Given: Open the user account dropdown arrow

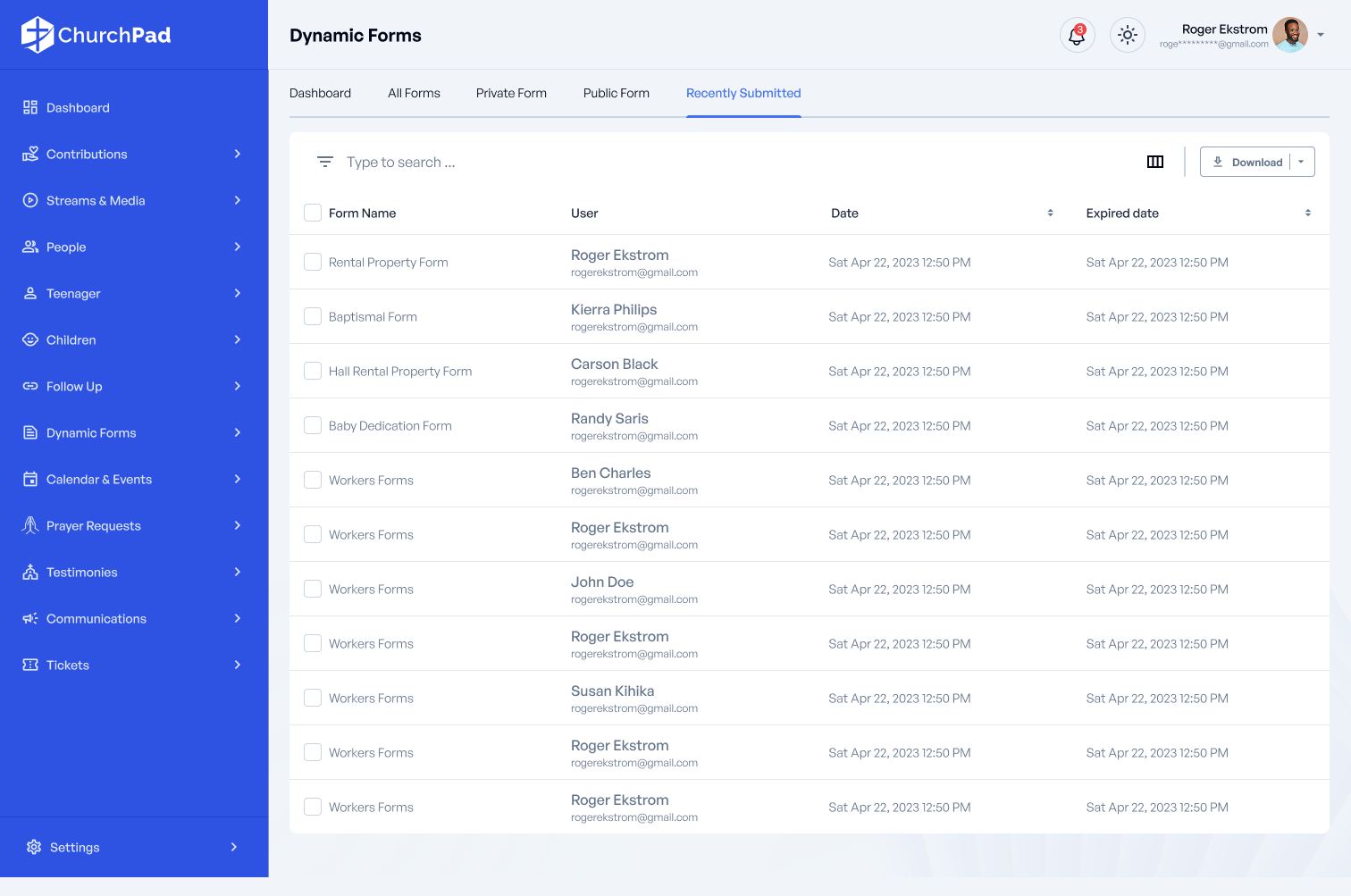Looking at the screenshot, I should [x=1321, y=36].
